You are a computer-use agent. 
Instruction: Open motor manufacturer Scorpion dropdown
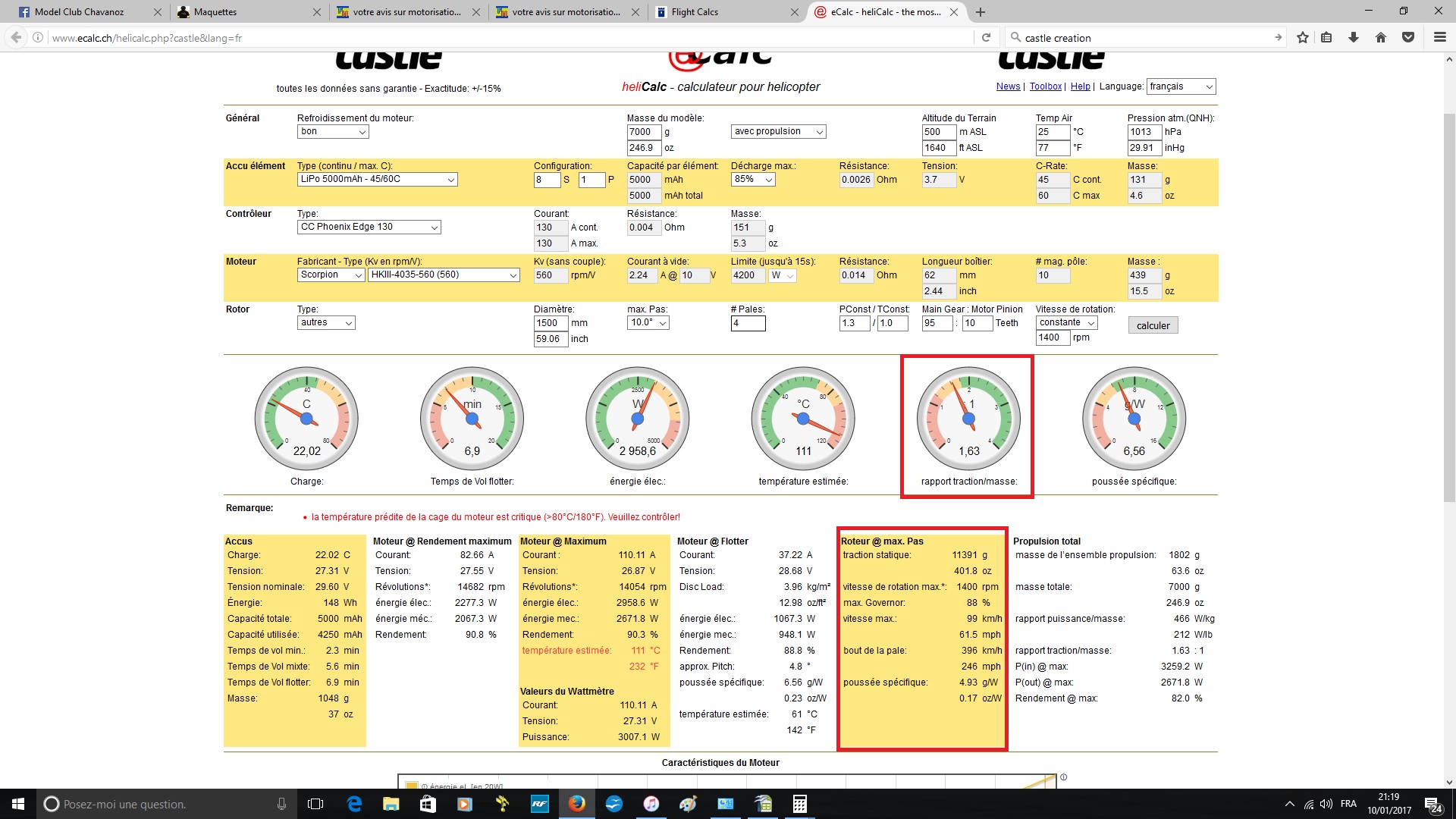pyautogui.click(x=331, y=275)
